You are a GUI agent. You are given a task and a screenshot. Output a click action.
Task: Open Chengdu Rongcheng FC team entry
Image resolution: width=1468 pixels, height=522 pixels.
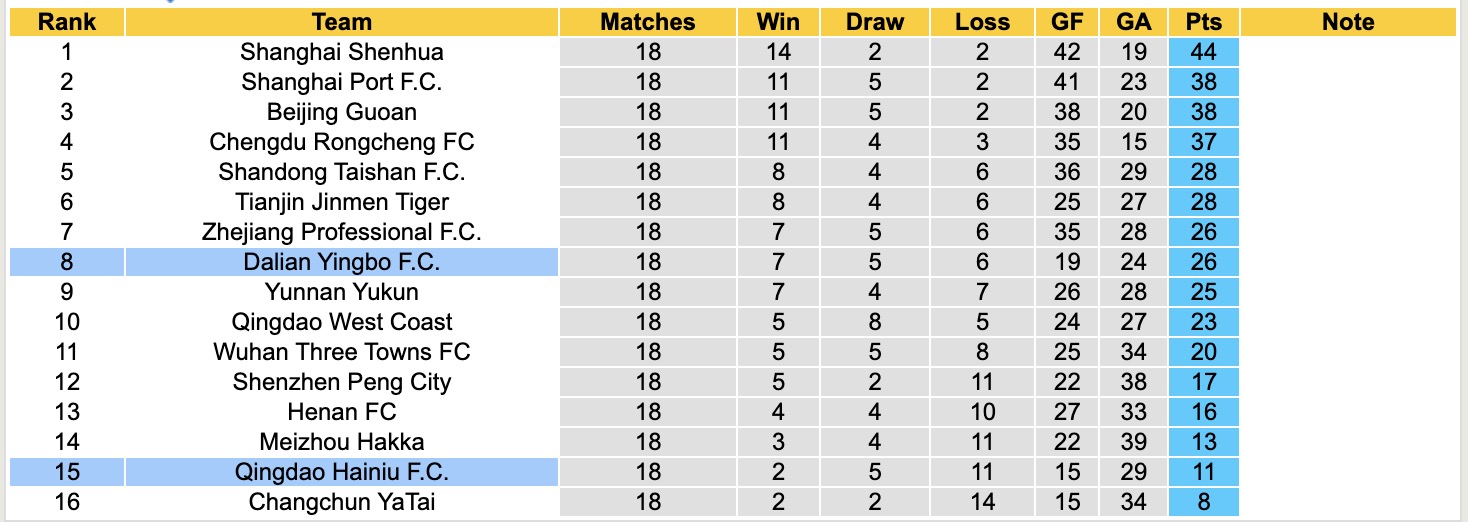tap(342, 142)
